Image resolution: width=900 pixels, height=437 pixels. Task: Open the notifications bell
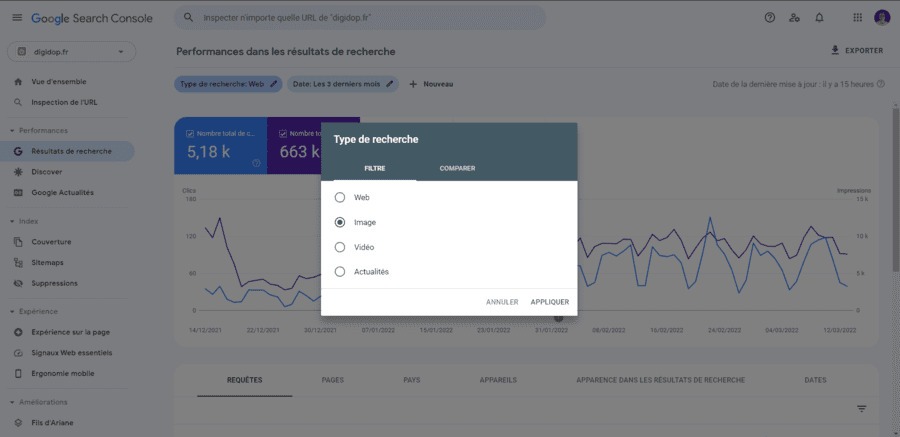pos(819,18)
